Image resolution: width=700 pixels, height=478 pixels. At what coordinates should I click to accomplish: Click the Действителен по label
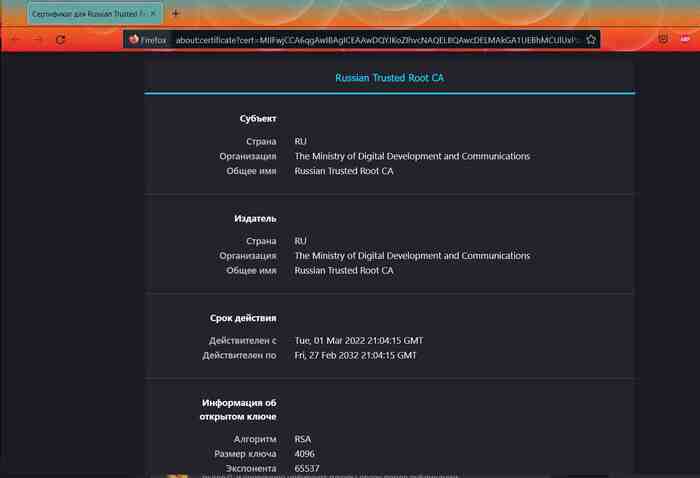[x=239, y=355]
